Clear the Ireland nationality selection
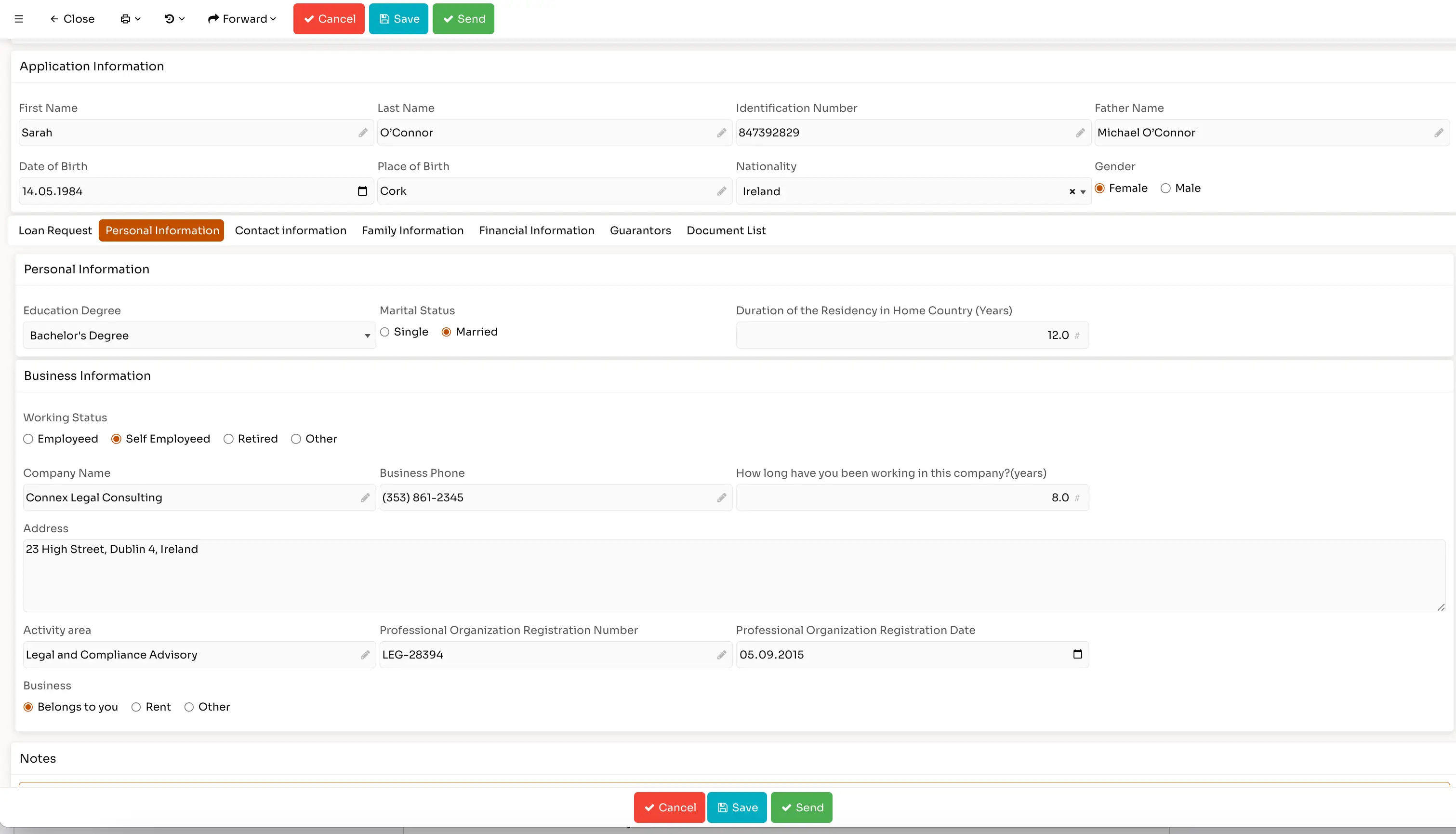Viewport: 1456px width, 834px height. click(x=1072, y=192)
